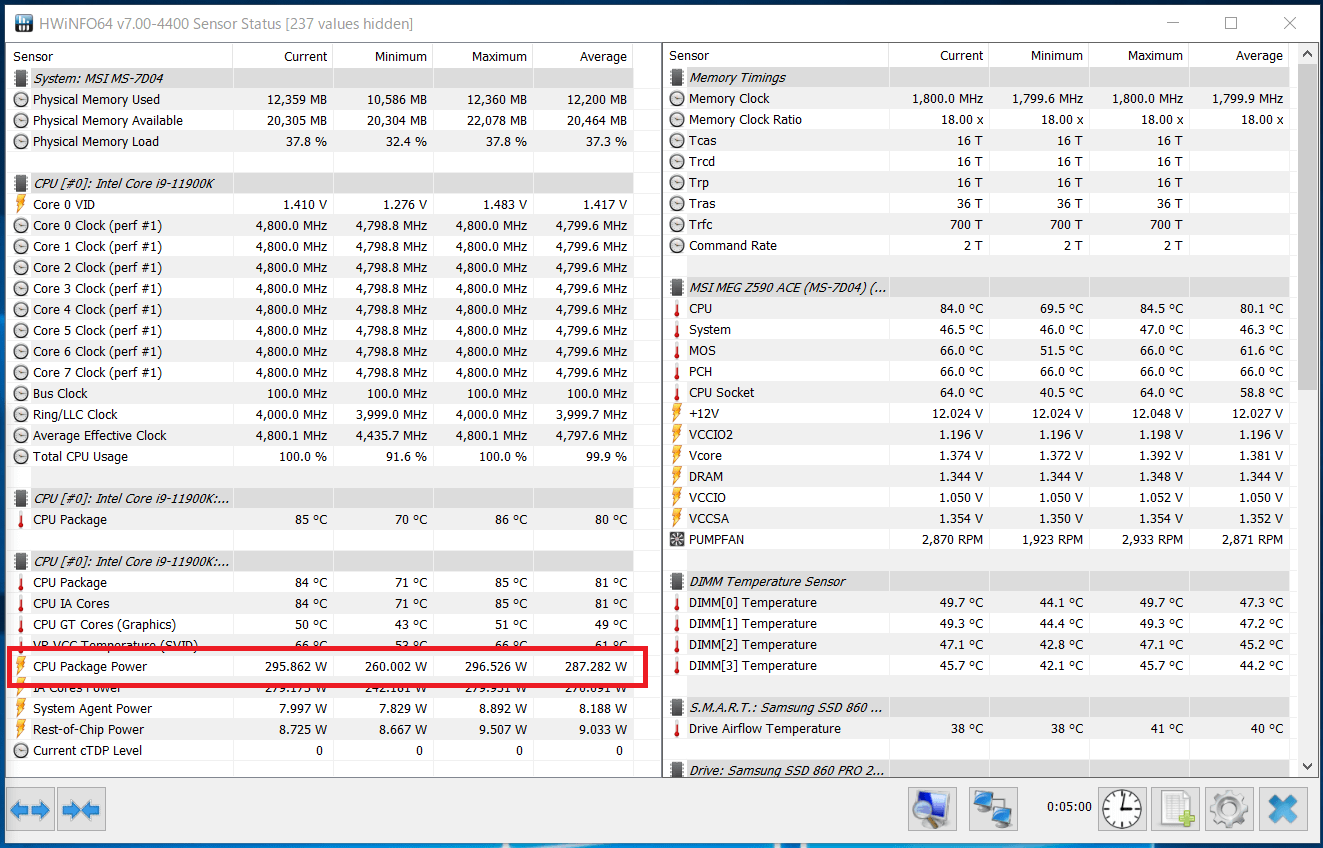Click the thermometer icon beside PCH
1323x848 pixels.
pos(677,372)
